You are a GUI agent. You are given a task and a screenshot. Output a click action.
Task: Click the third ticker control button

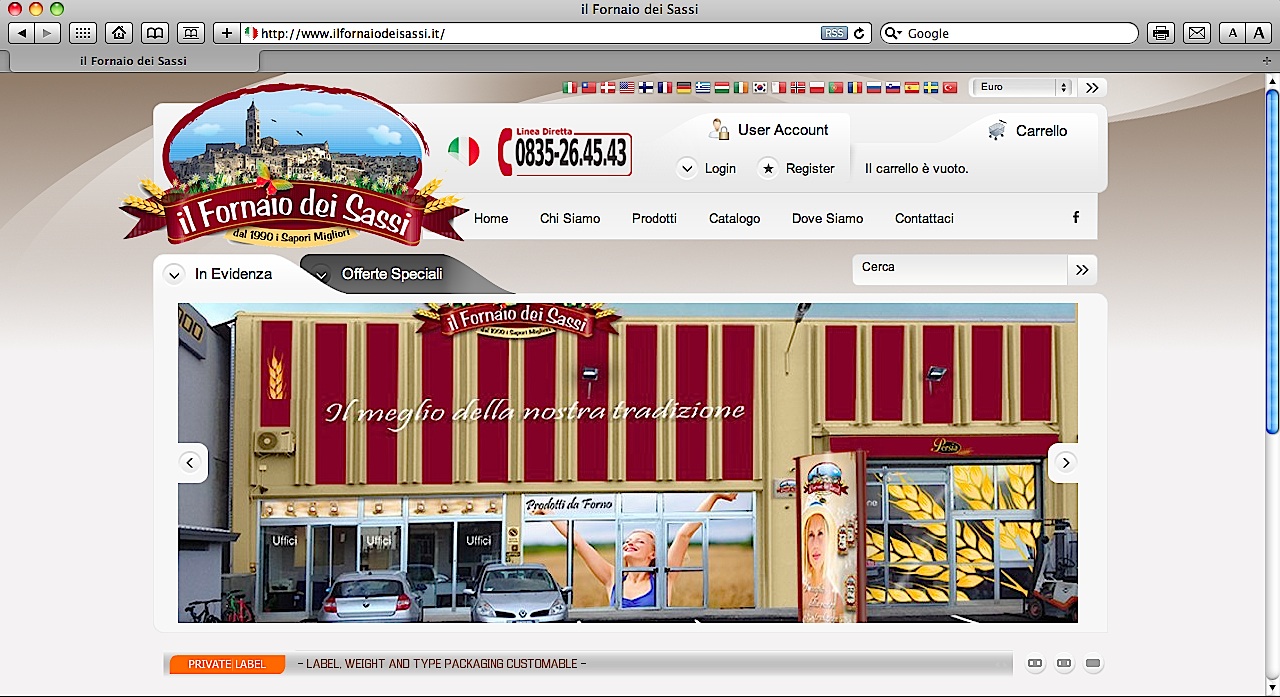pyautogui.click(x=1093, y=663)
